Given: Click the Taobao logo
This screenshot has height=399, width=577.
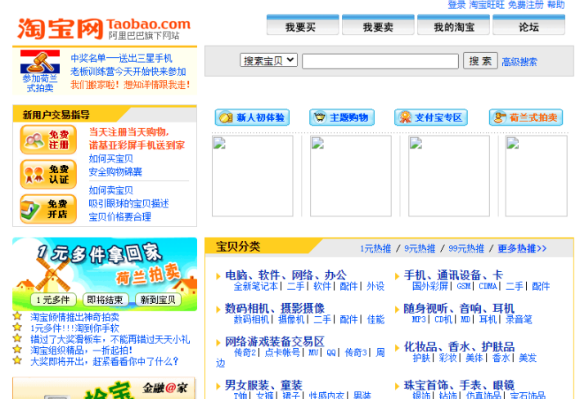Looking at the screenshot, I should click(104, 28).
